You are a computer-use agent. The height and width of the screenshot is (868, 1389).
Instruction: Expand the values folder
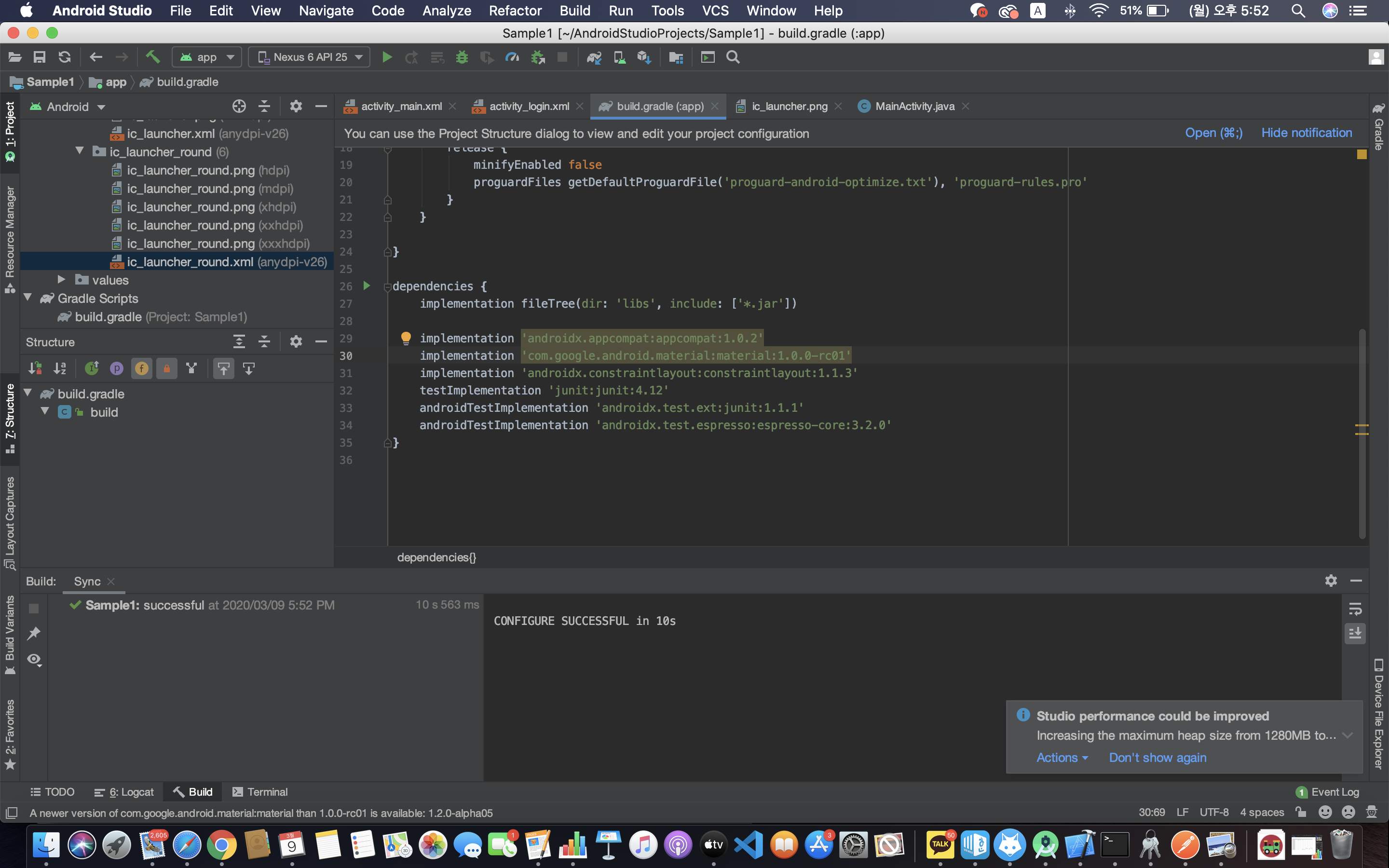[x=61, y=280]
